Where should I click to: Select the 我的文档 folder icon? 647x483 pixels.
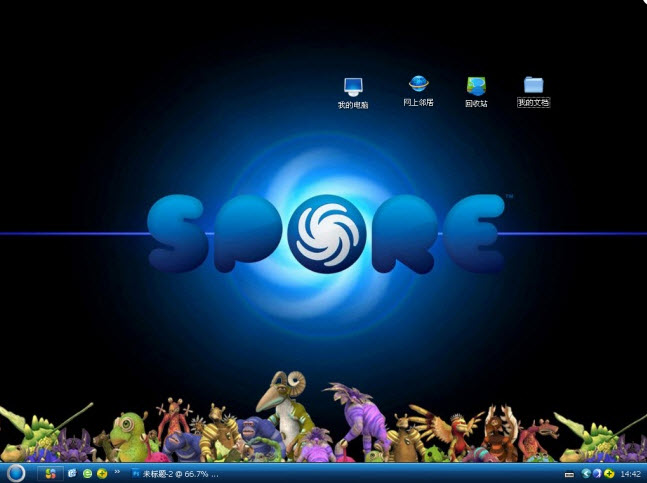534,85
